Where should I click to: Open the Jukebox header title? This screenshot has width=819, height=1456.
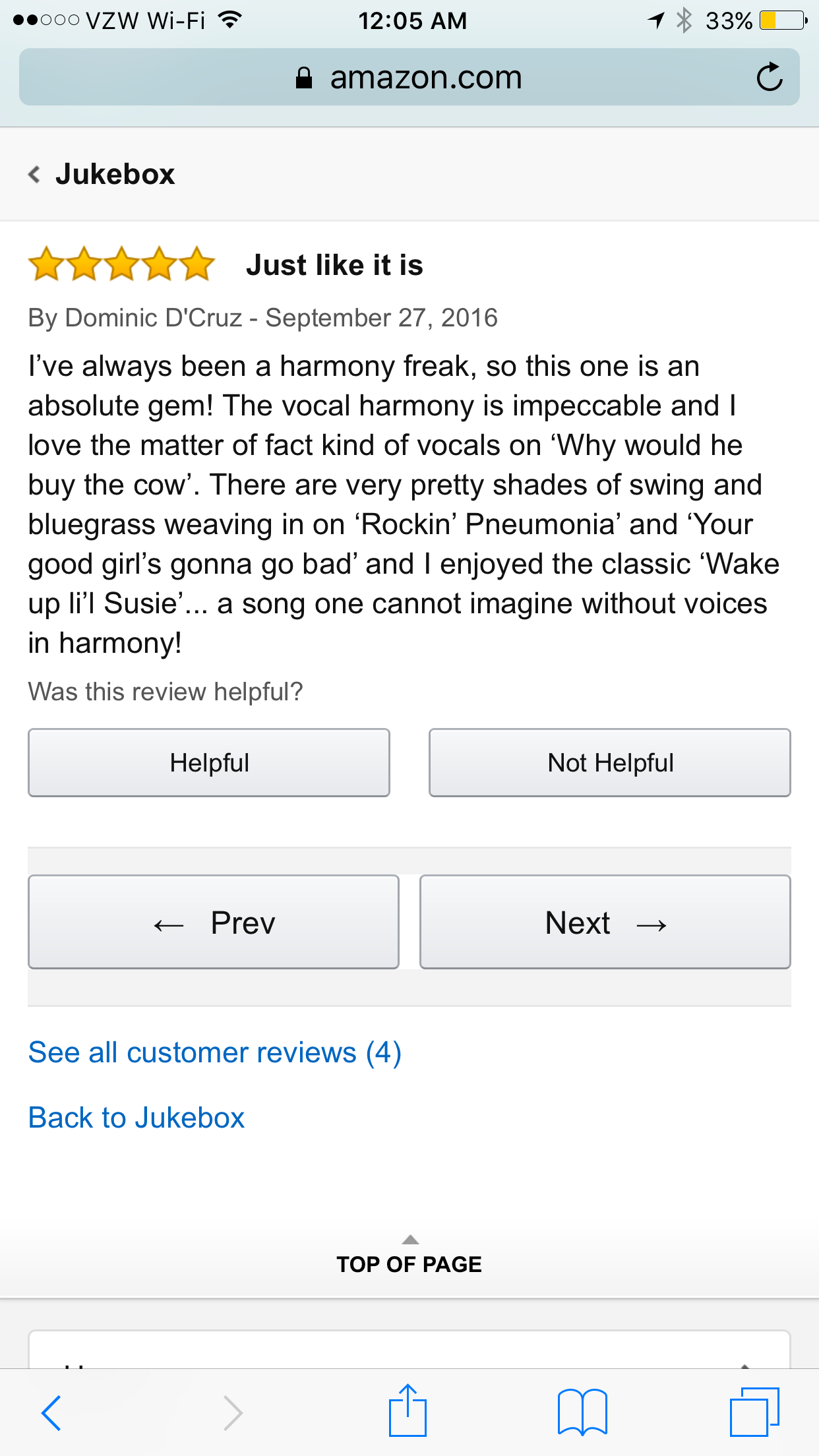pyautogui.click(x=115, y=175)
